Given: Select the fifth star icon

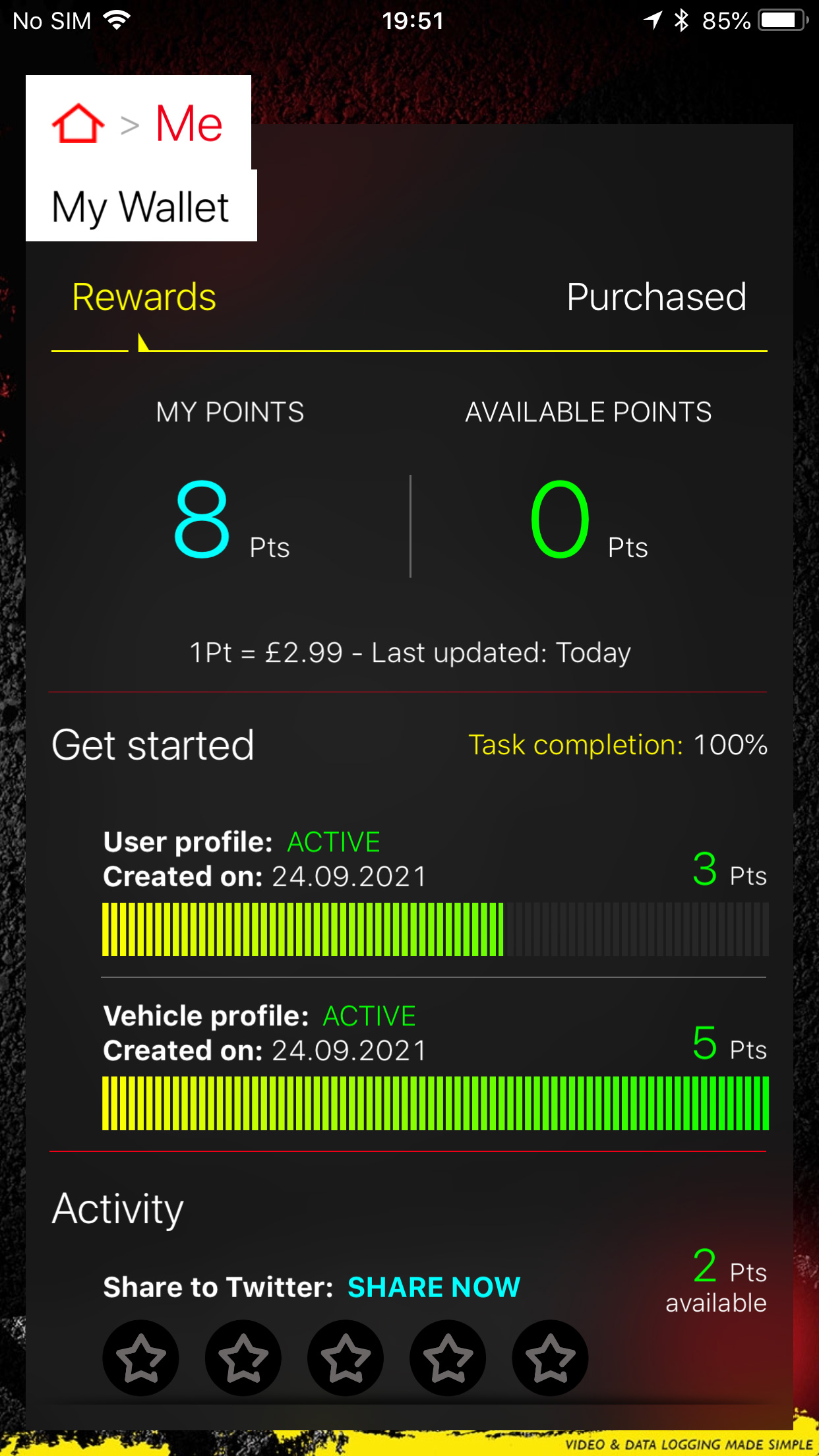Looking at the screenshot, I should click(x=550, y=1357).
